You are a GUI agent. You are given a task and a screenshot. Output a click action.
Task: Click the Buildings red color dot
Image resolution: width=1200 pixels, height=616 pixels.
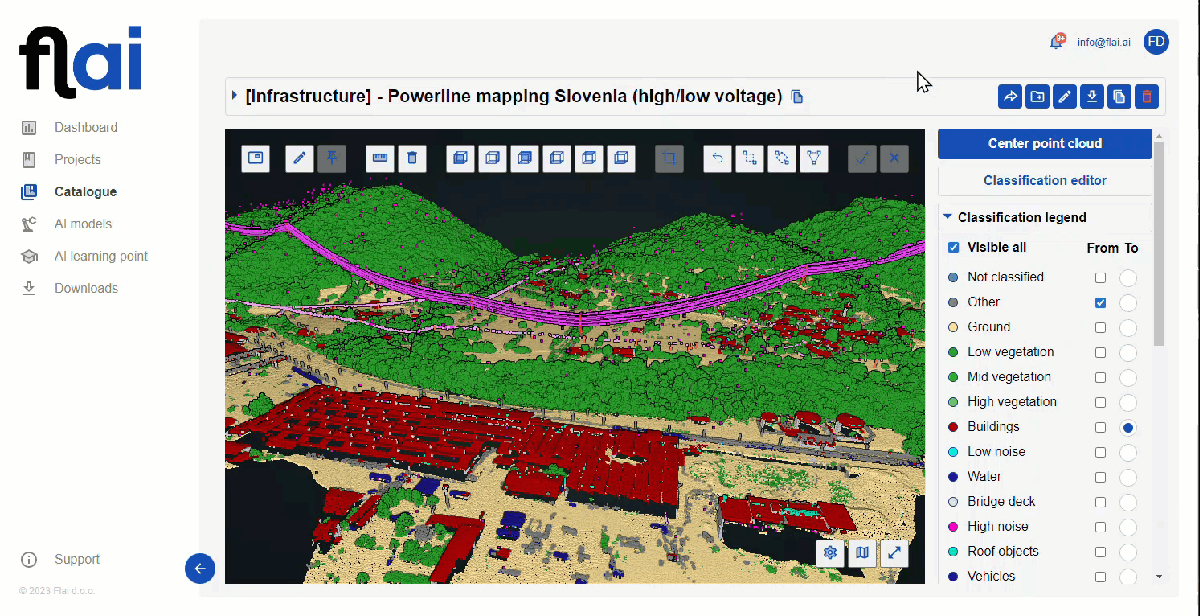[953, 427]
